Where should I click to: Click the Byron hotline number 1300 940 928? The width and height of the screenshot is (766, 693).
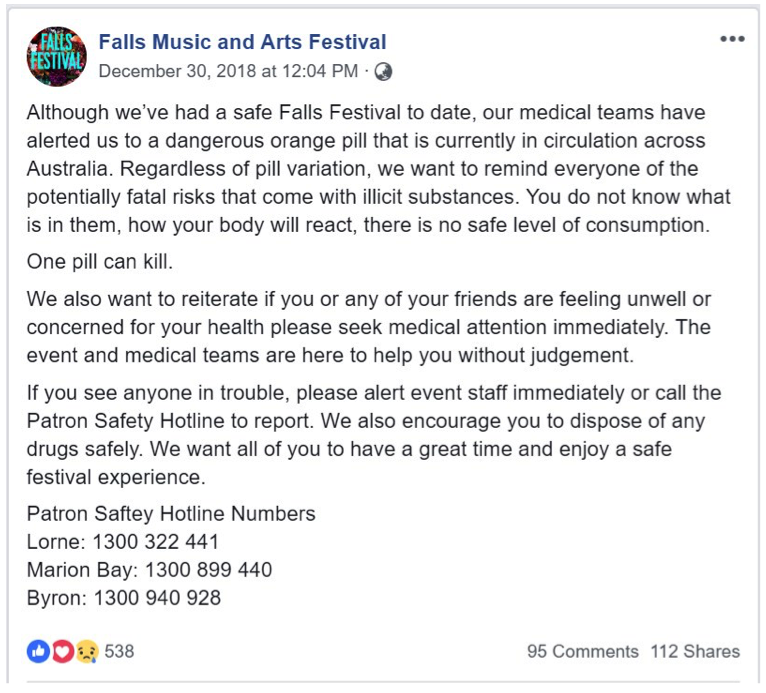click(157, 598)
